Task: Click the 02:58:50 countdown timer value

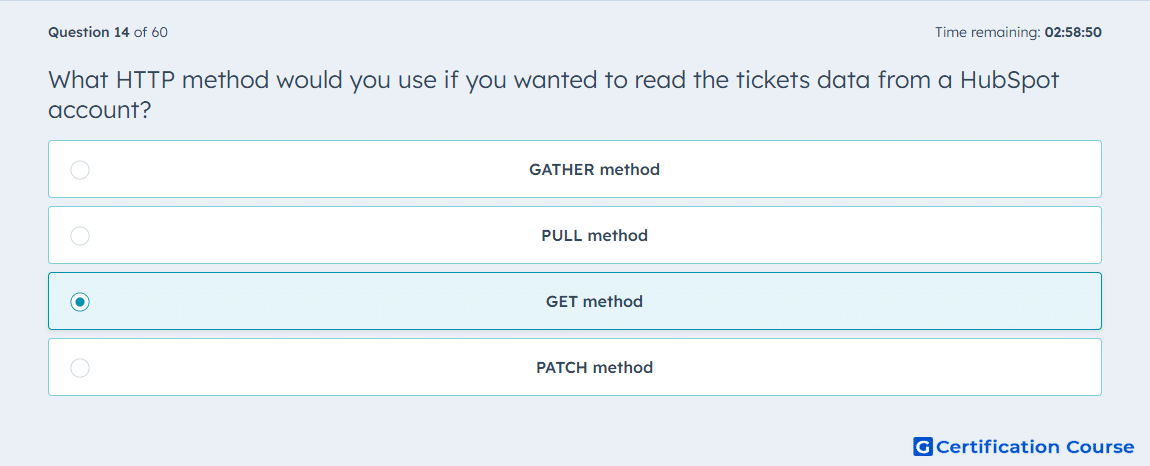Action: [1072, 32]
